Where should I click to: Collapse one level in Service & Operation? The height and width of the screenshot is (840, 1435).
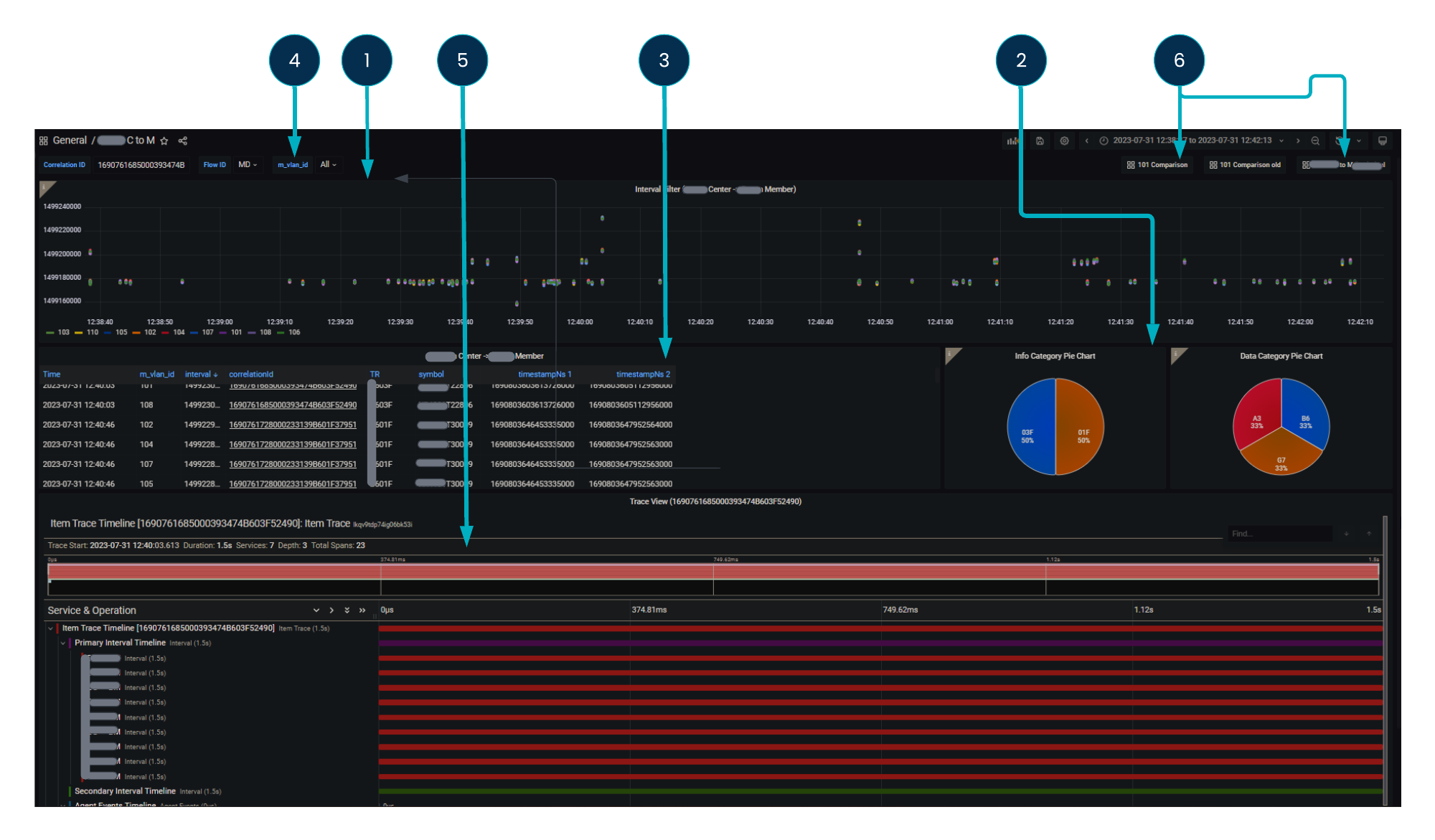(331, 610)
